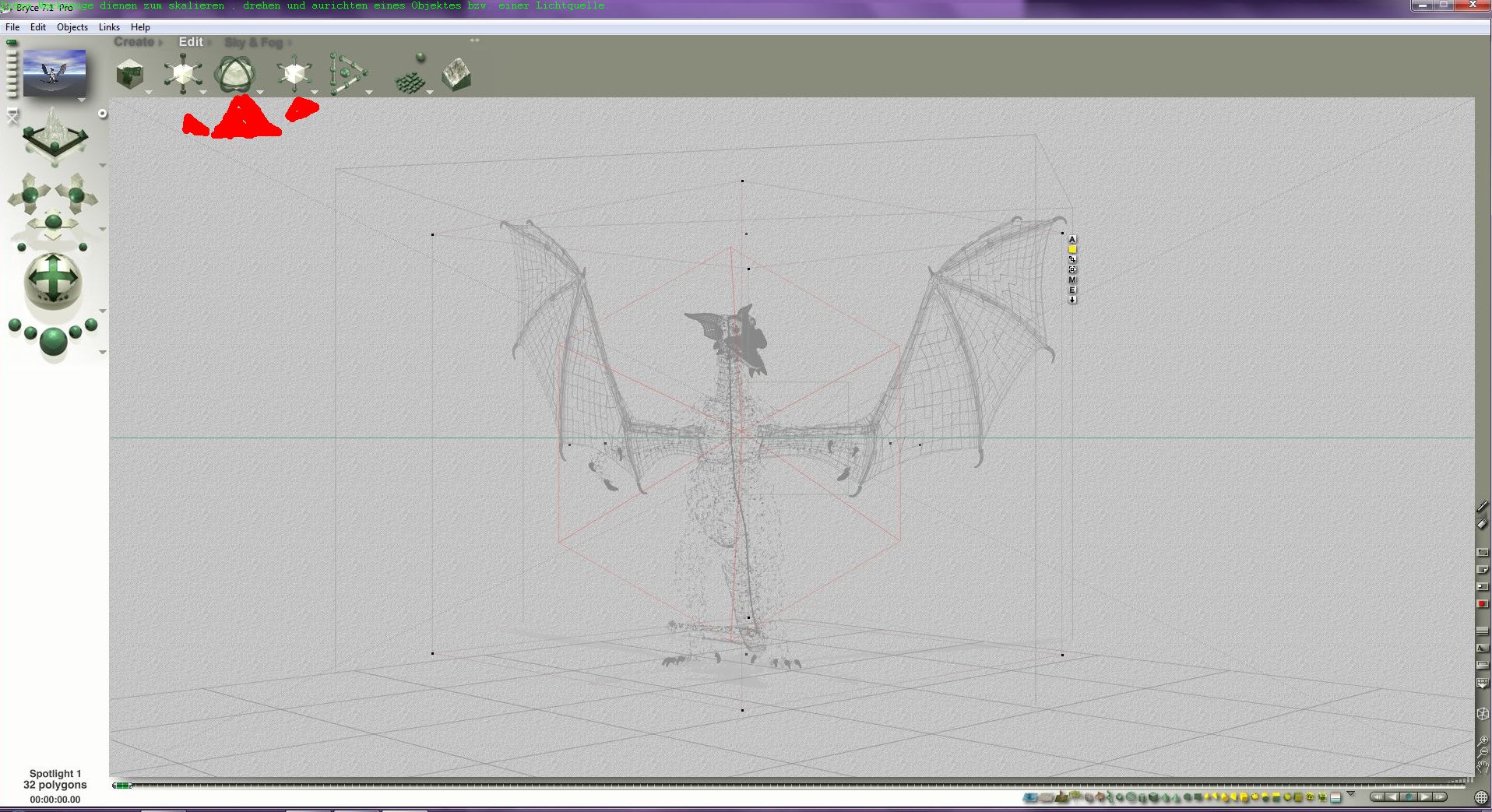The height and width of the screenshot is (812, 1492).
Task: Toggle the right field-of-view control dot
Action: pyautogui.click(x=83, y=248)
